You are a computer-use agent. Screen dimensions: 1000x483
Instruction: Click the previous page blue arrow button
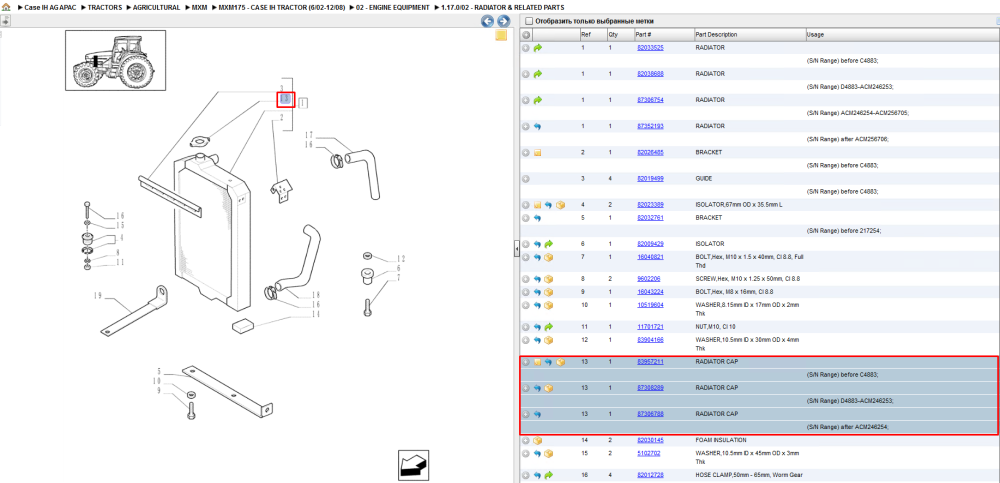click(487, 21)
